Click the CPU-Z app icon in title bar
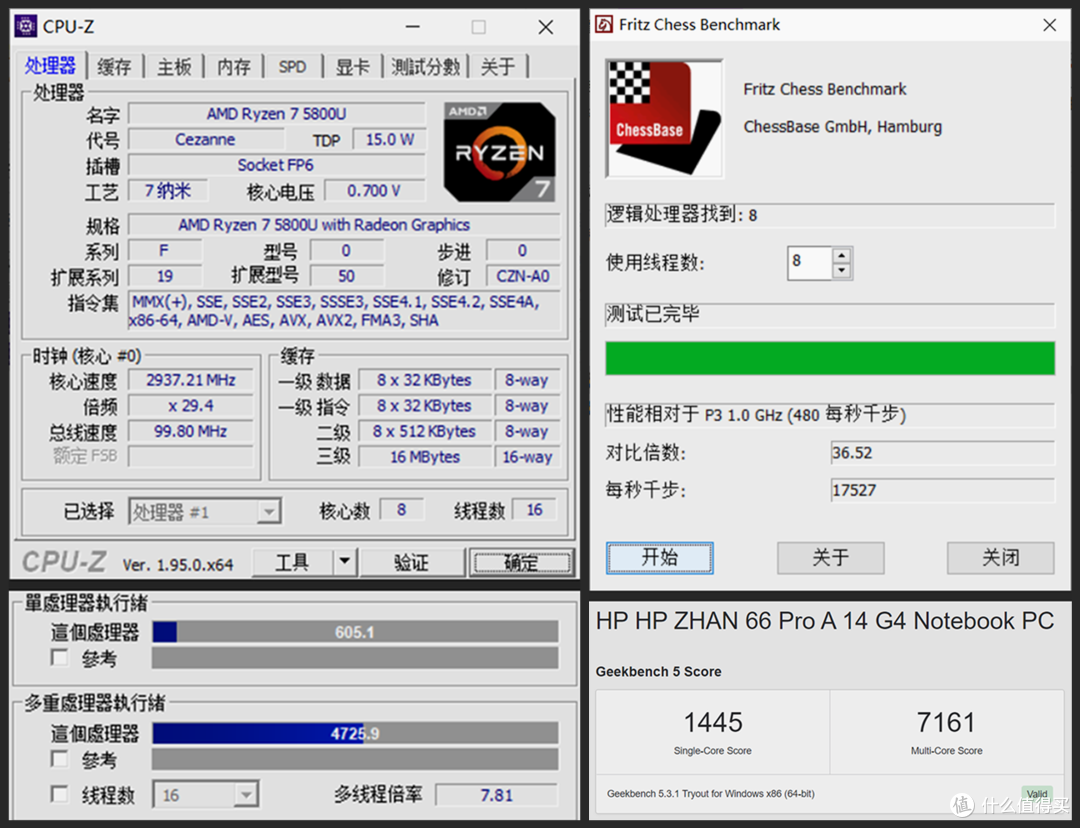The height and width of the screenshot is (828, 1080). pyautogui.click(x=26, y=26)
